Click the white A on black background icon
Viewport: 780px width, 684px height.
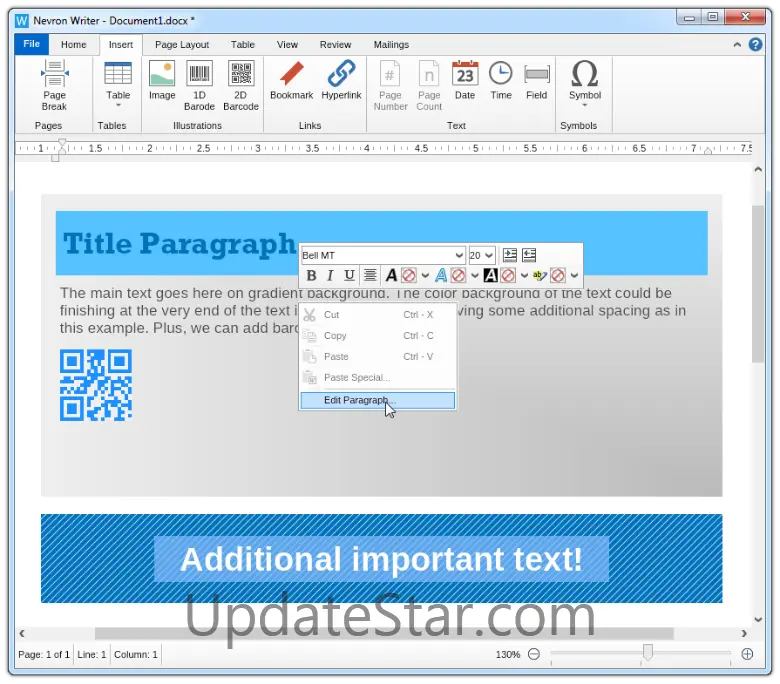pos(490,275)
